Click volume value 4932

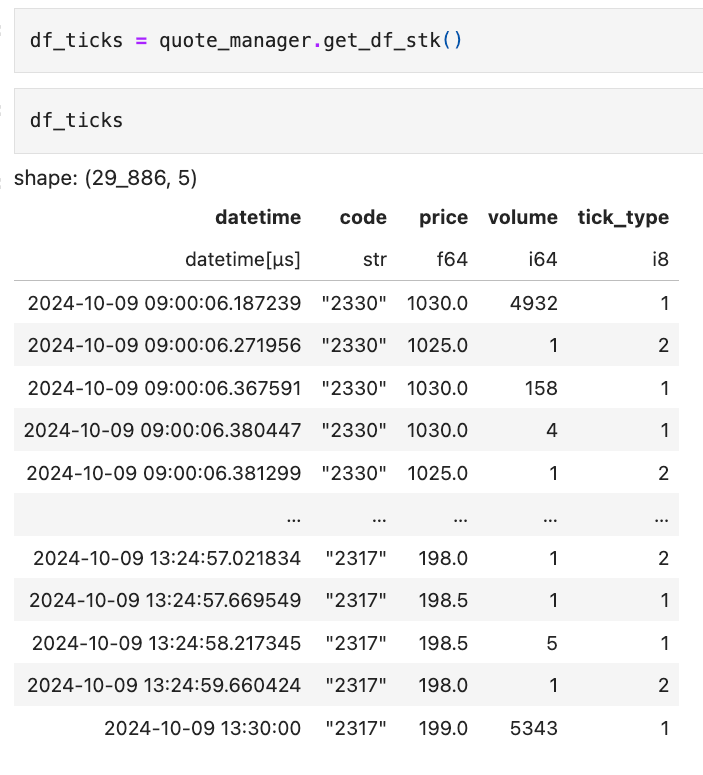(x=534, y=303)
